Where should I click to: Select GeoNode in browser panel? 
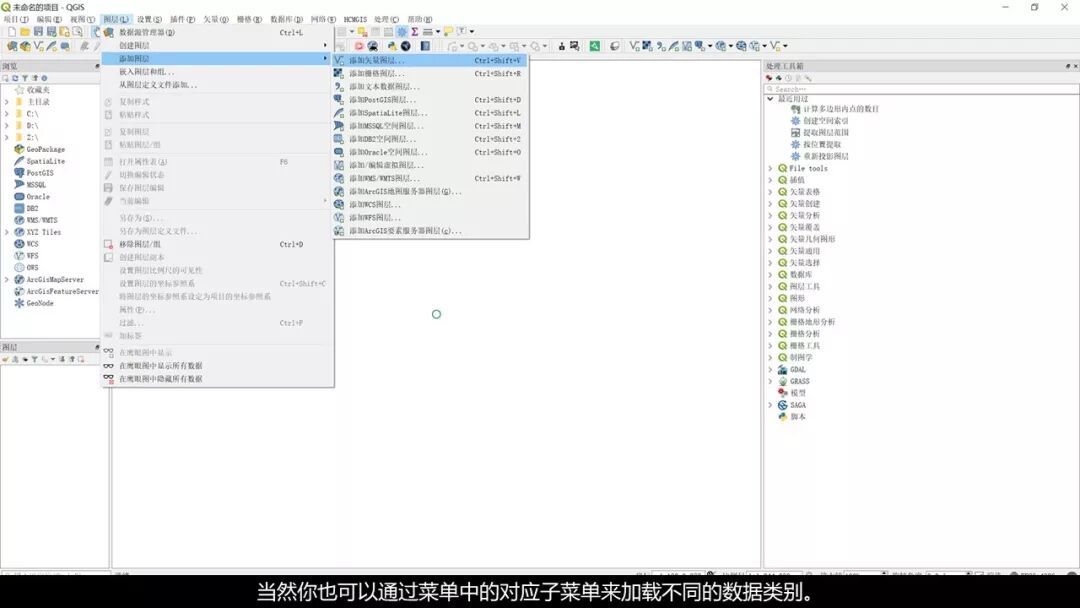[x=39, y=303]
